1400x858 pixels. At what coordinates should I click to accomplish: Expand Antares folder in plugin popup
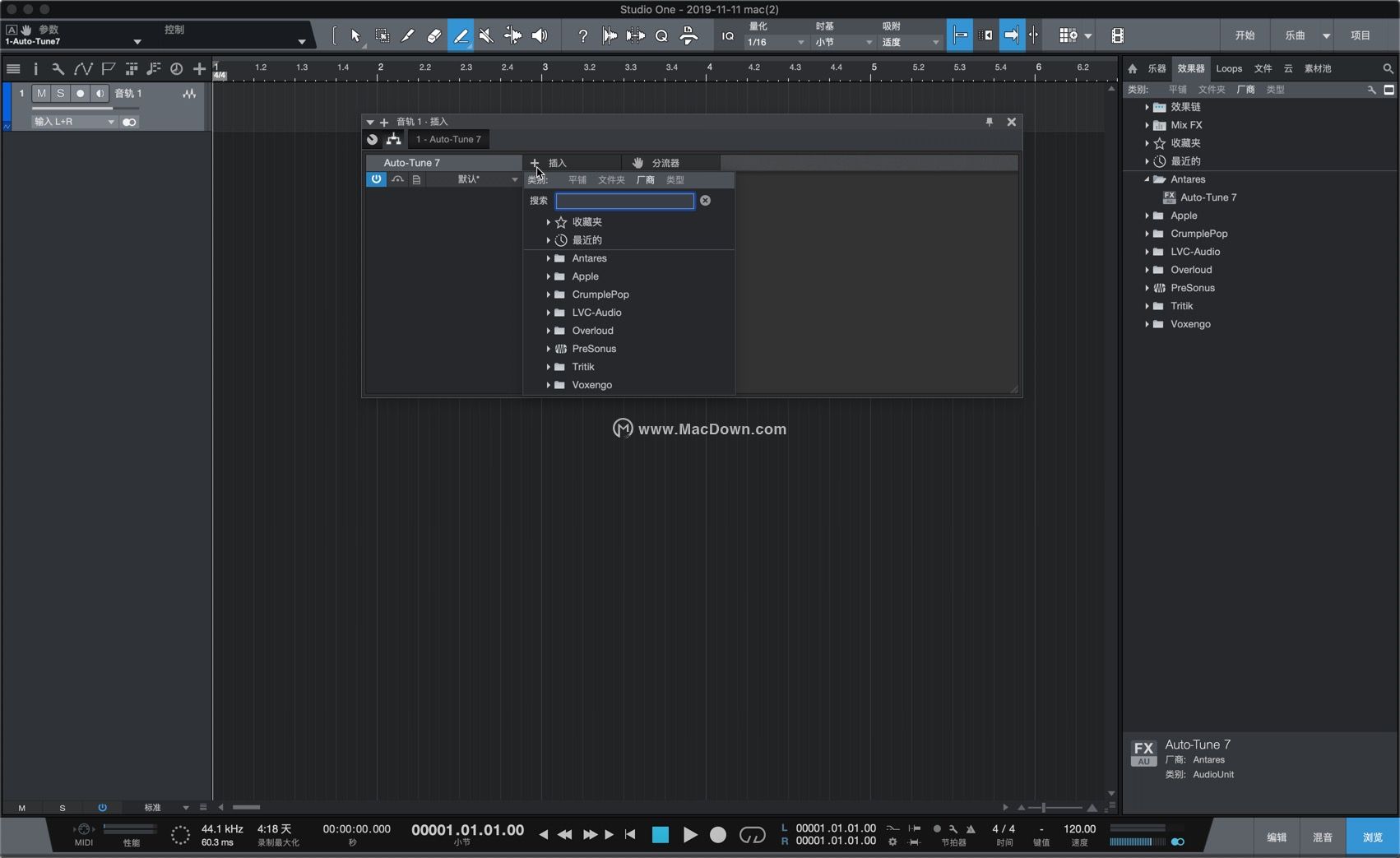point(549,258)
